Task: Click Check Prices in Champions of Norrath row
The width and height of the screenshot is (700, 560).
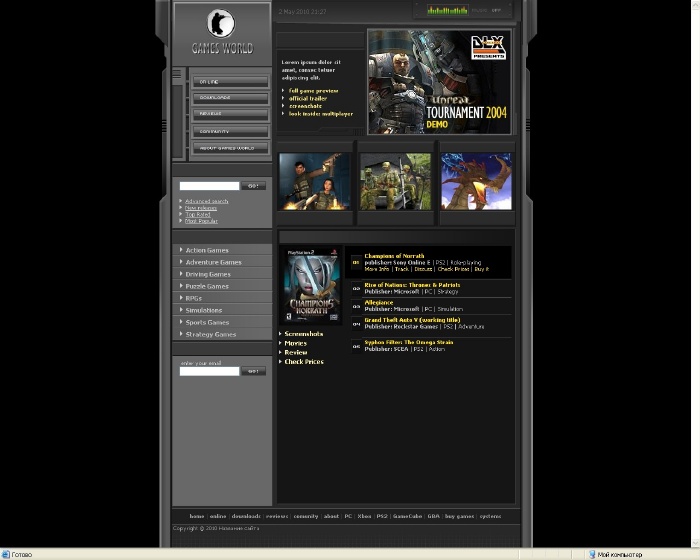Action: 454,269
